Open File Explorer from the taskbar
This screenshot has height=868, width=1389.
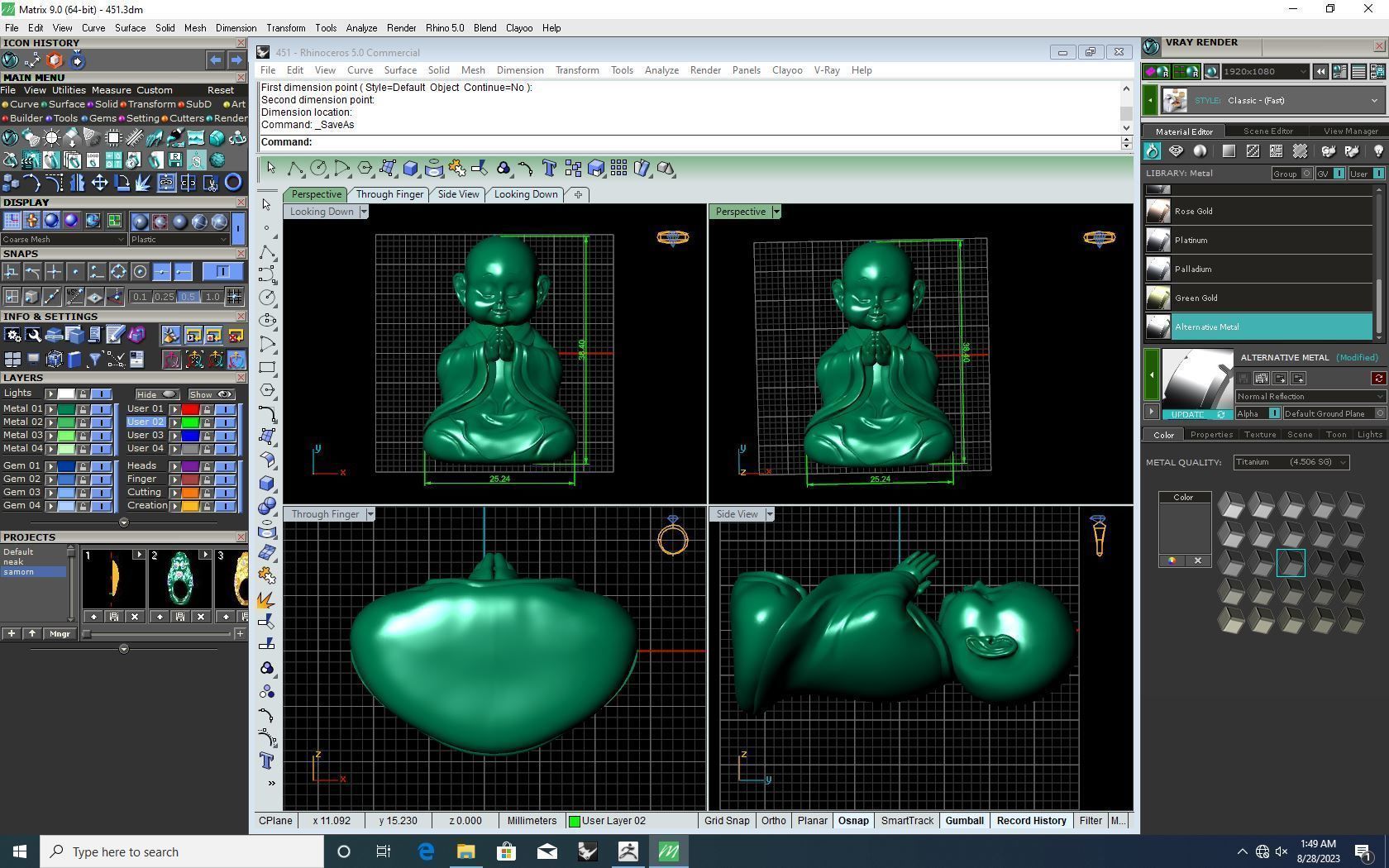465,851
